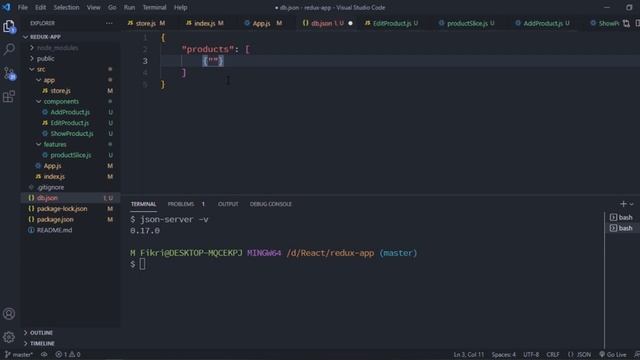640x360 pixels.
Task: Collapse the REDUX-APP root folder
Action: (71, 37)
